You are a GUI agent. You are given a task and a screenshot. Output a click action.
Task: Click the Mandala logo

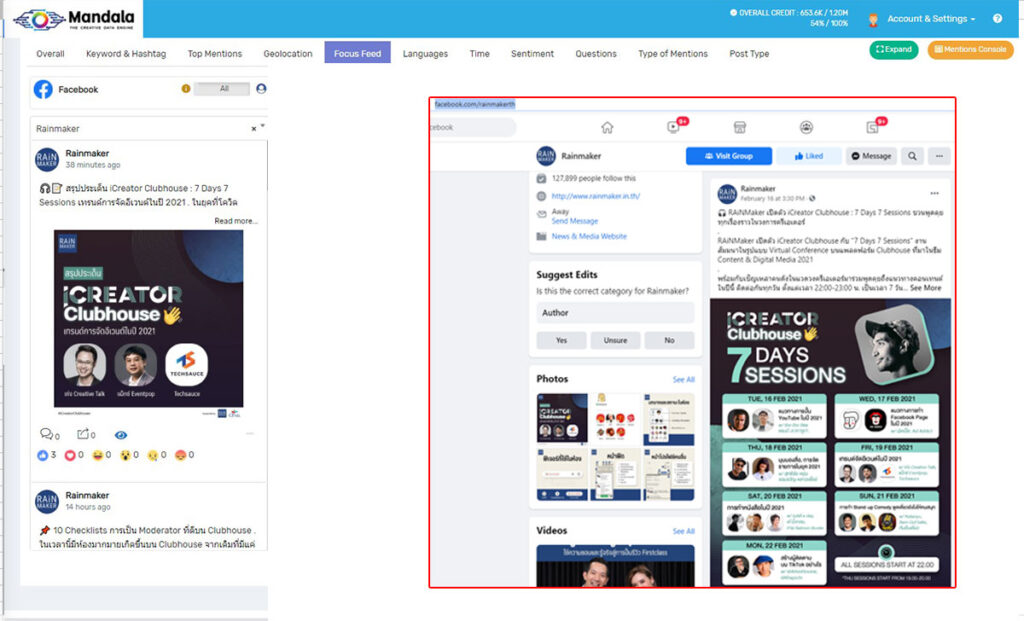pyautogui.click(x=74, y=19)
